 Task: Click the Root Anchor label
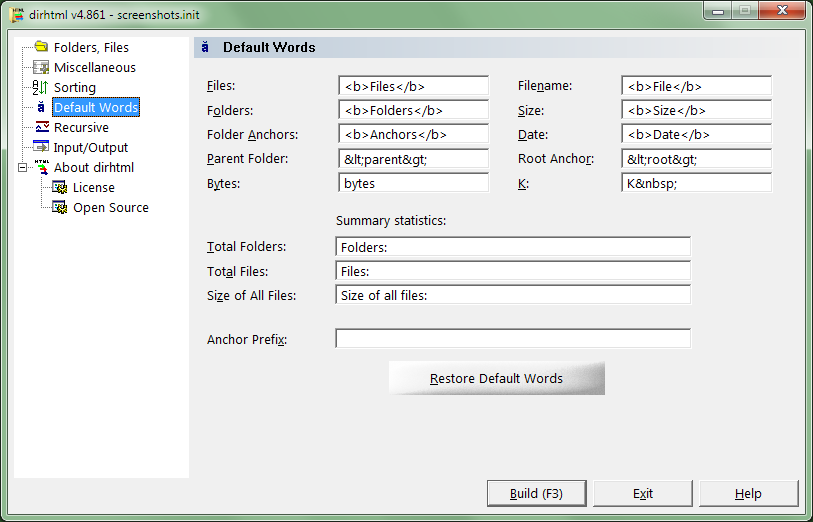point(556,159)
